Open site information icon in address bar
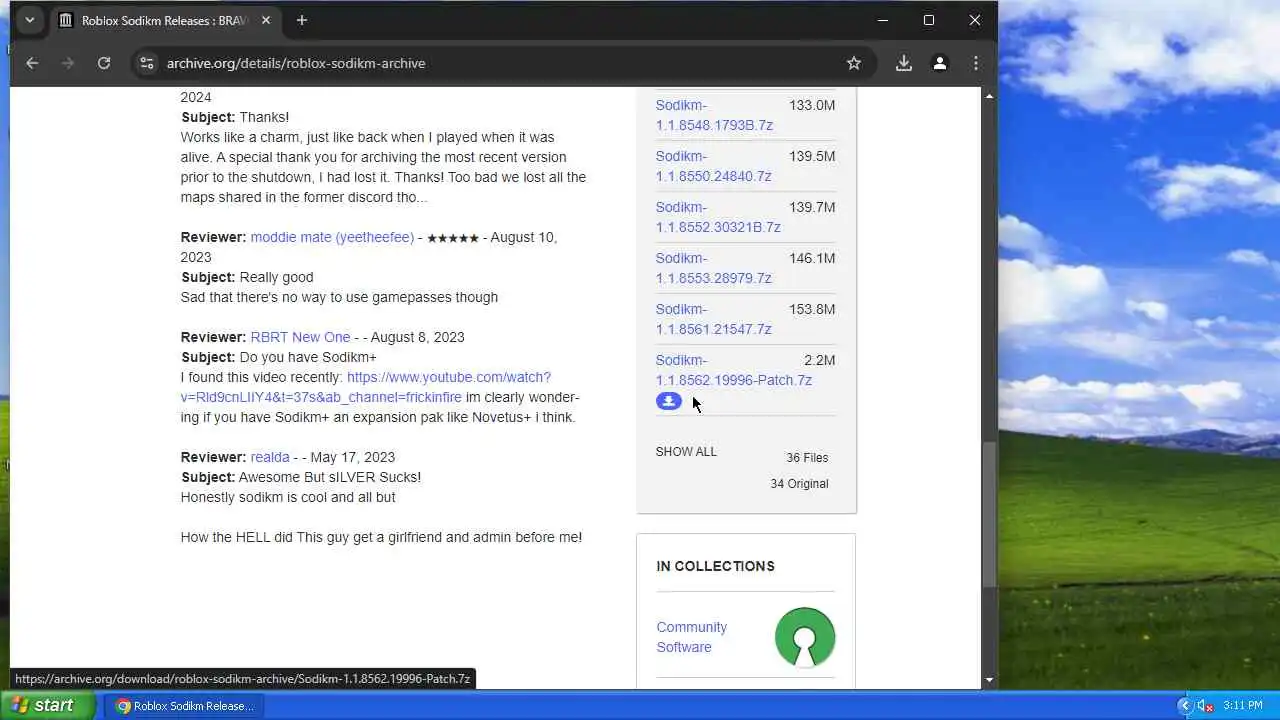 click(147, 63)
